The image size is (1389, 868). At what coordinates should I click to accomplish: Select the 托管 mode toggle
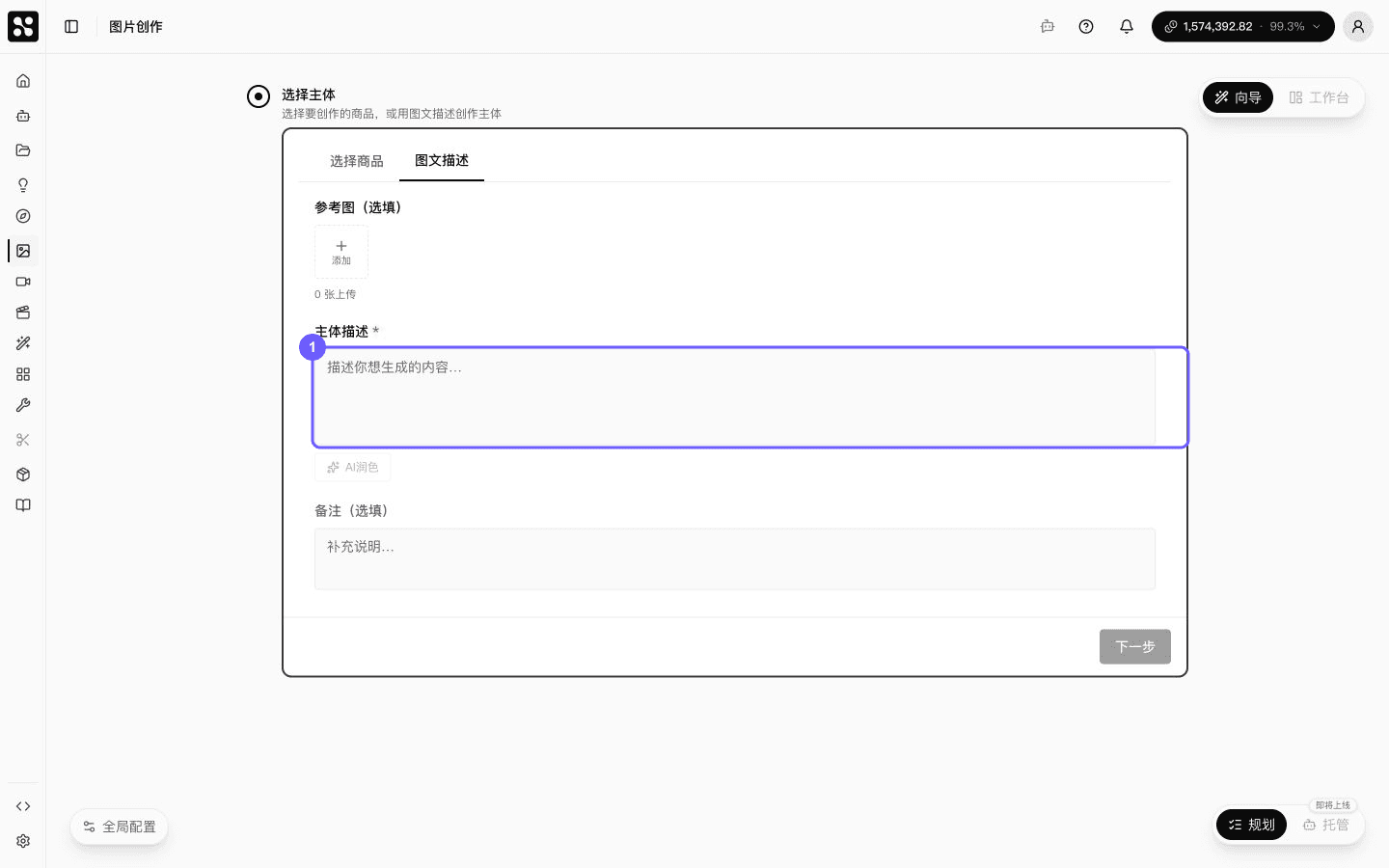coord(1326,825)
